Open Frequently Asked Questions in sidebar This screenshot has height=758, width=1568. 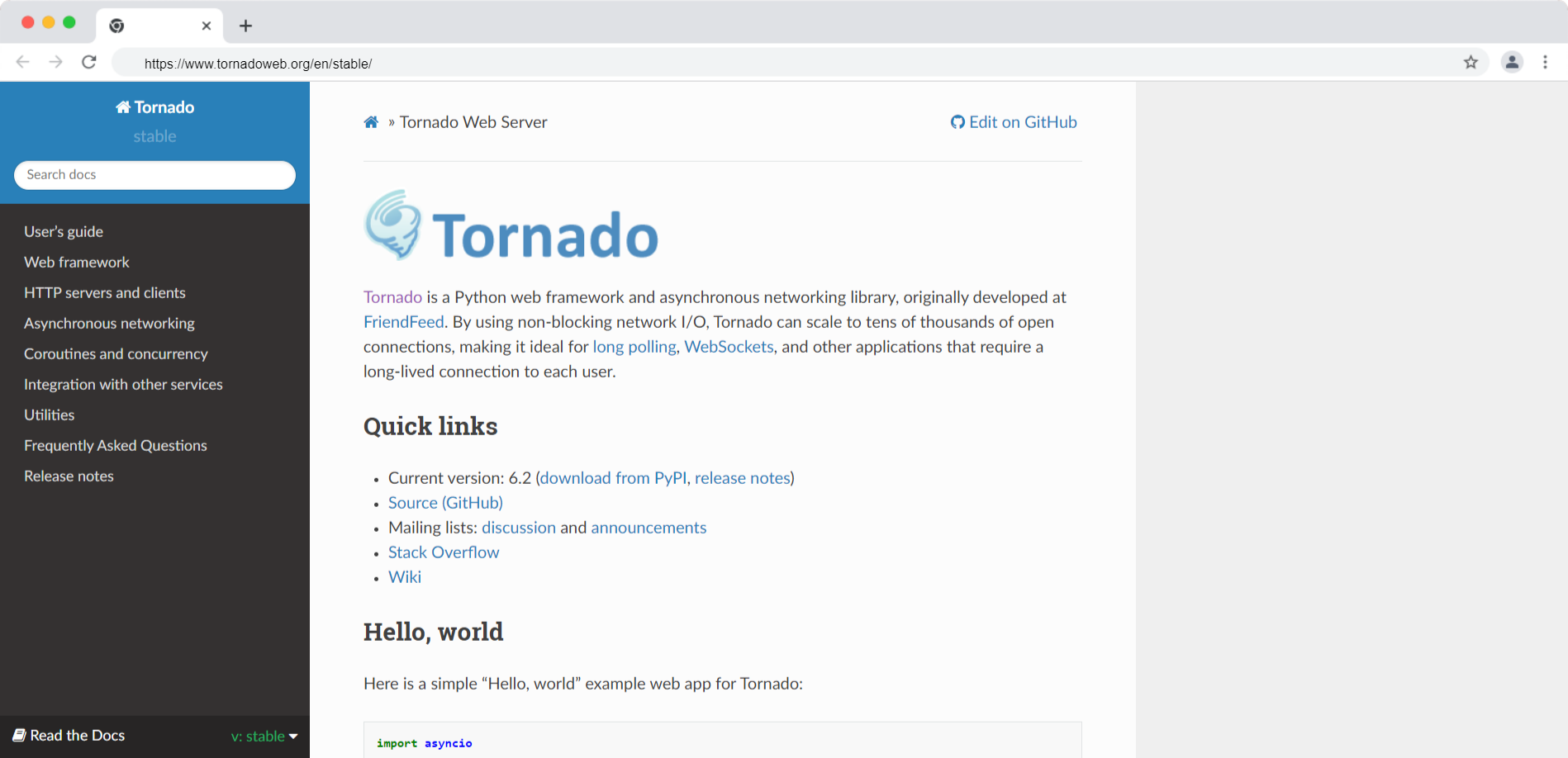click(116, 446)
